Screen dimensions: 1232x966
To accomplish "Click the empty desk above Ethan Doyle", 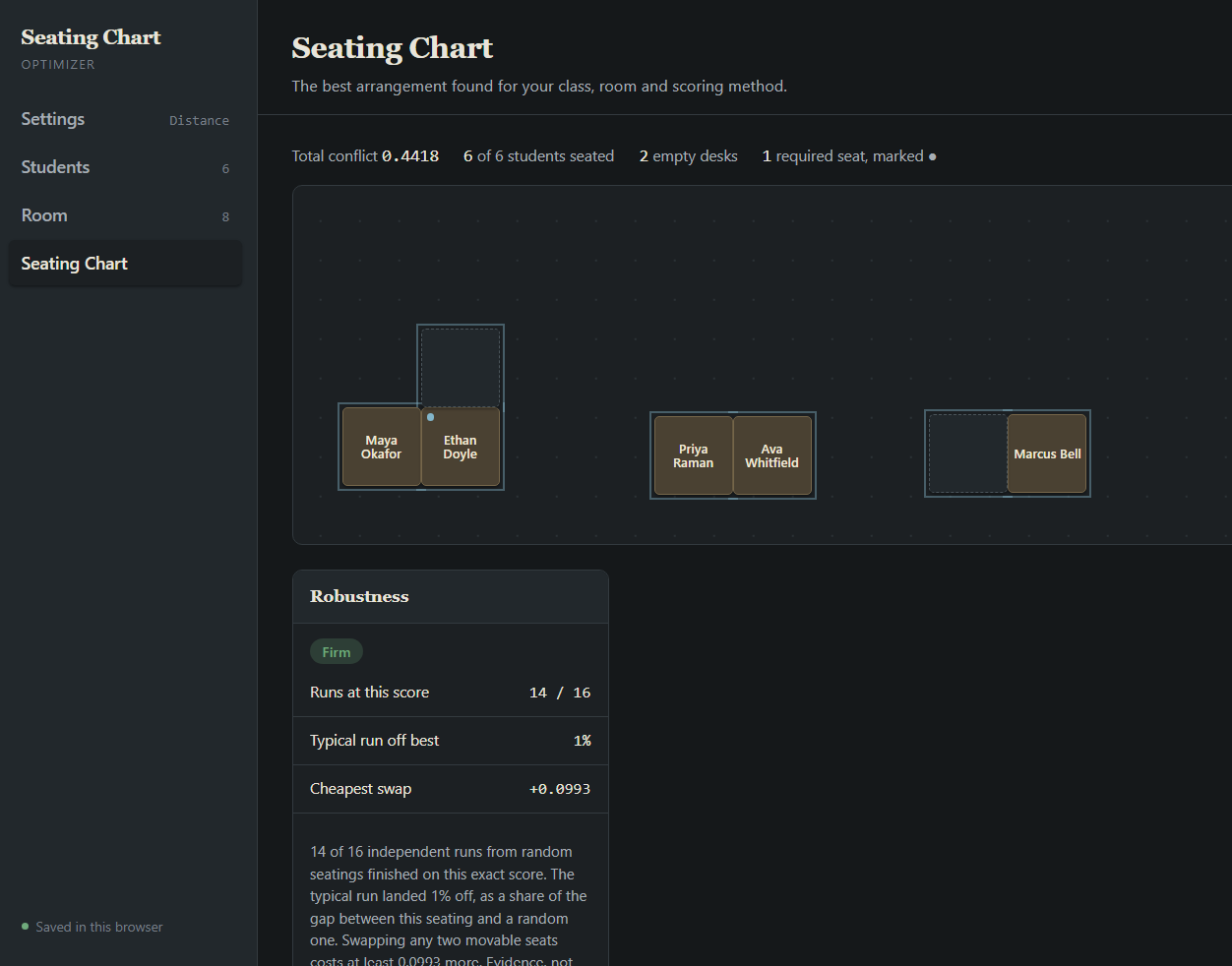I will [461, 368].
